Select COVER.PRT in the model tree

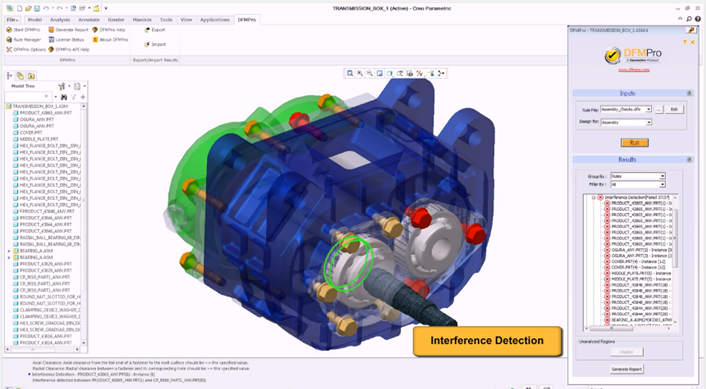tap(31, 133)
